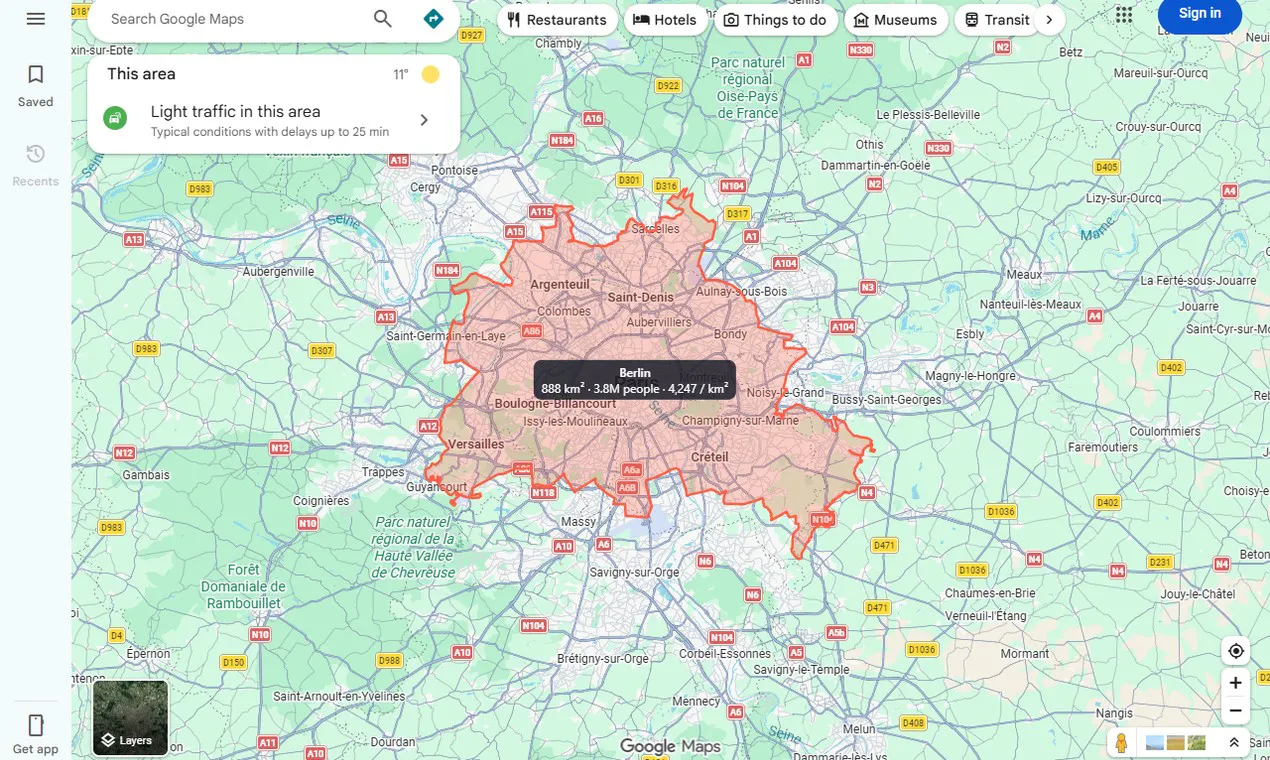The image size is (1270, 760).
Task: Open the Layers satellite thumbnail
Action: point(131,718)
